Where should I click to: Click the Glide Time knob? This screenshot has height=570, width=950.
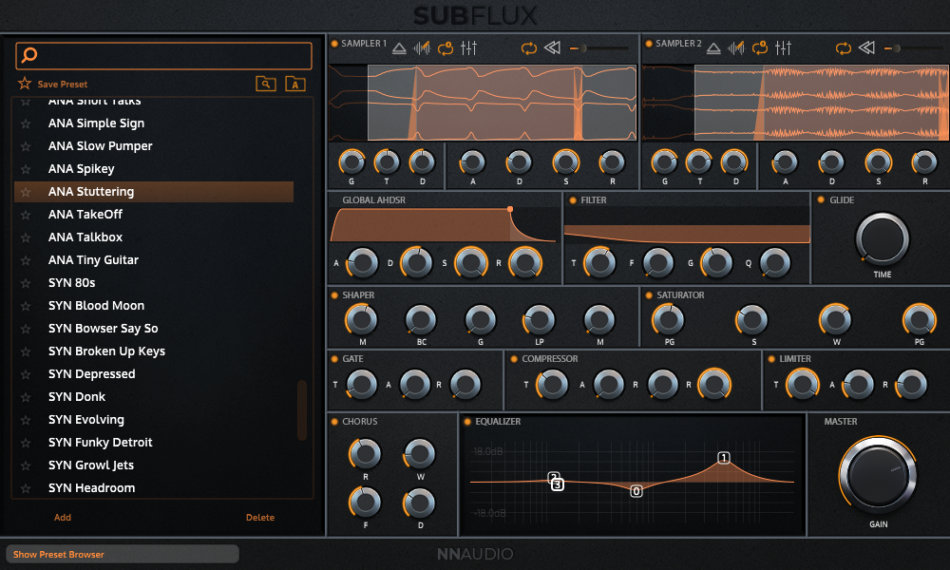pos(882,238)
